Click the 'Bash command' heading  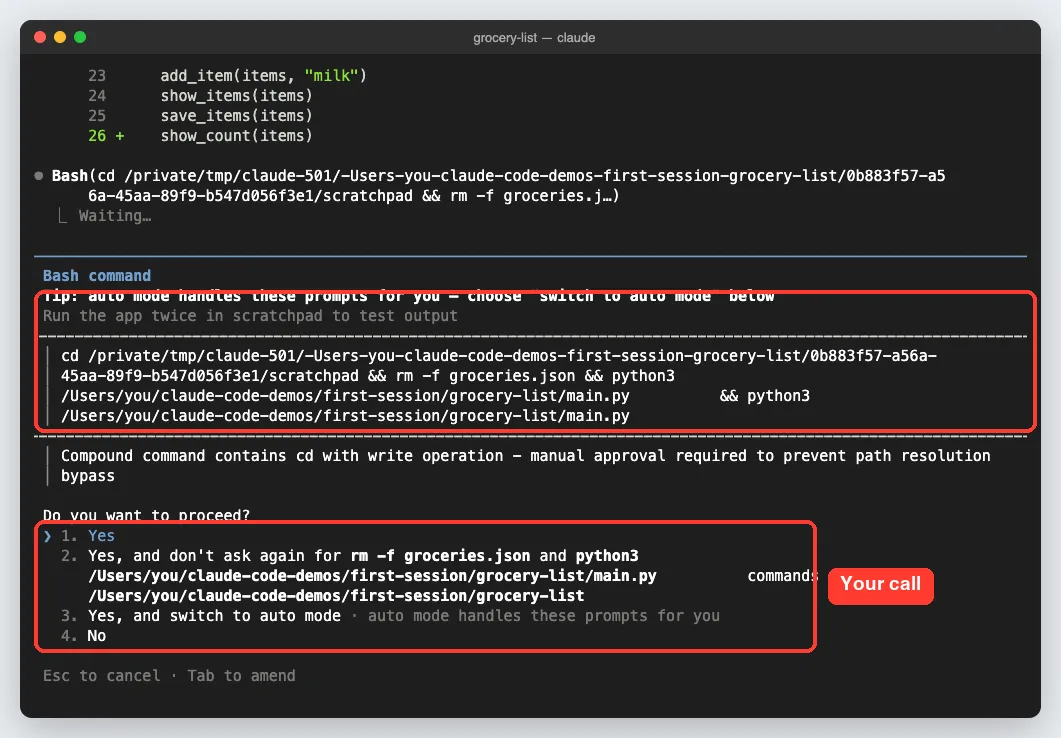pos(97,276)
